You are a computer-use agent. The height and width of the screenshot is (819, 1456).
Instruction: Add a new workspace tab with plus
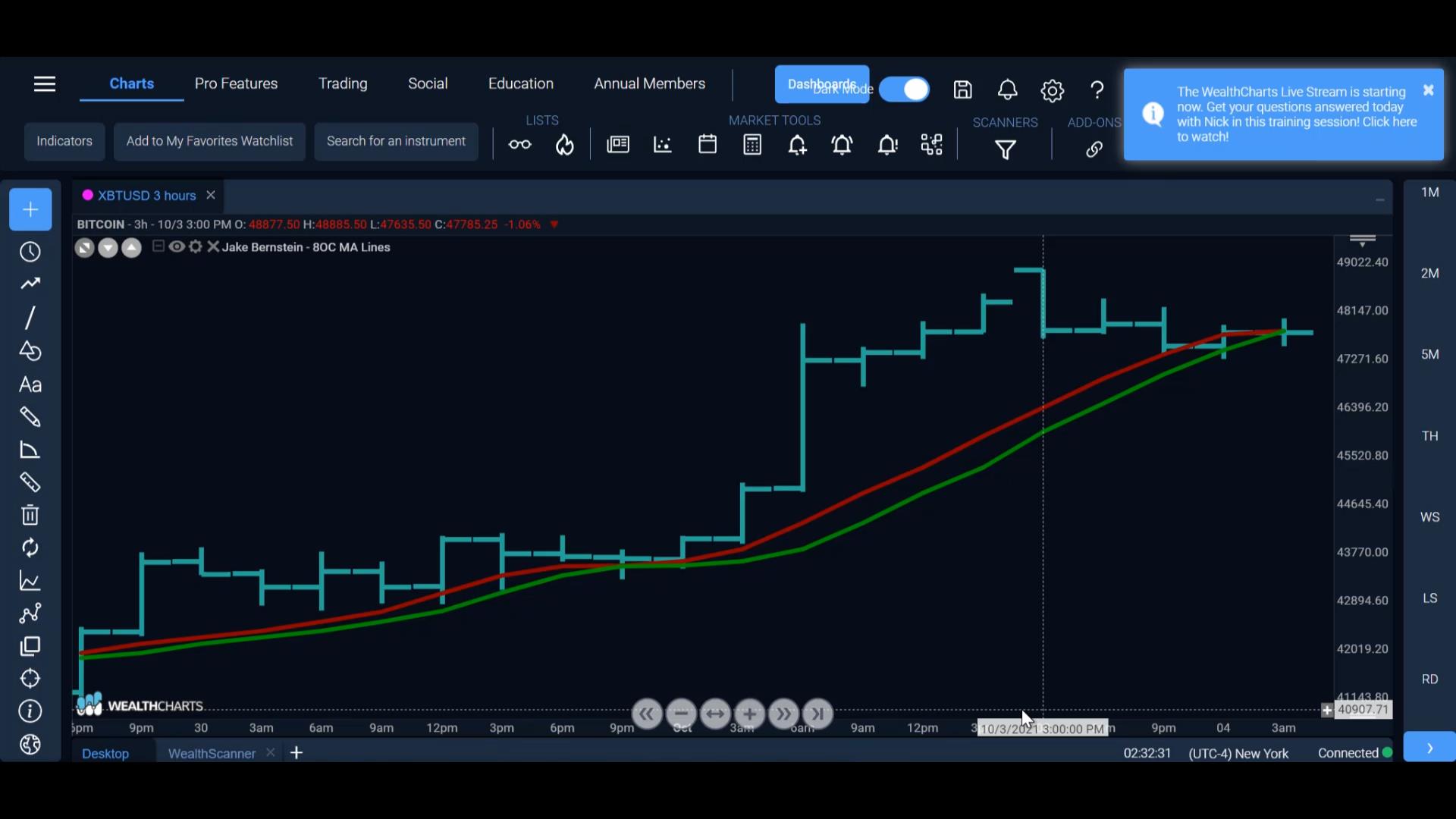[297, 752]
